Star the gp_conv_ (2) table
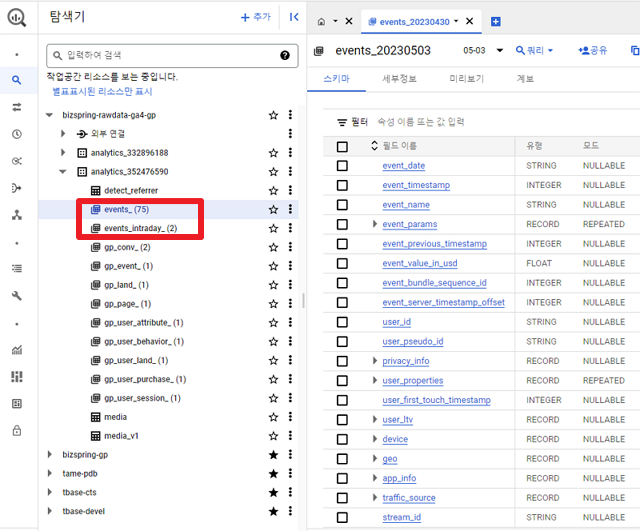 pos(273,247)
